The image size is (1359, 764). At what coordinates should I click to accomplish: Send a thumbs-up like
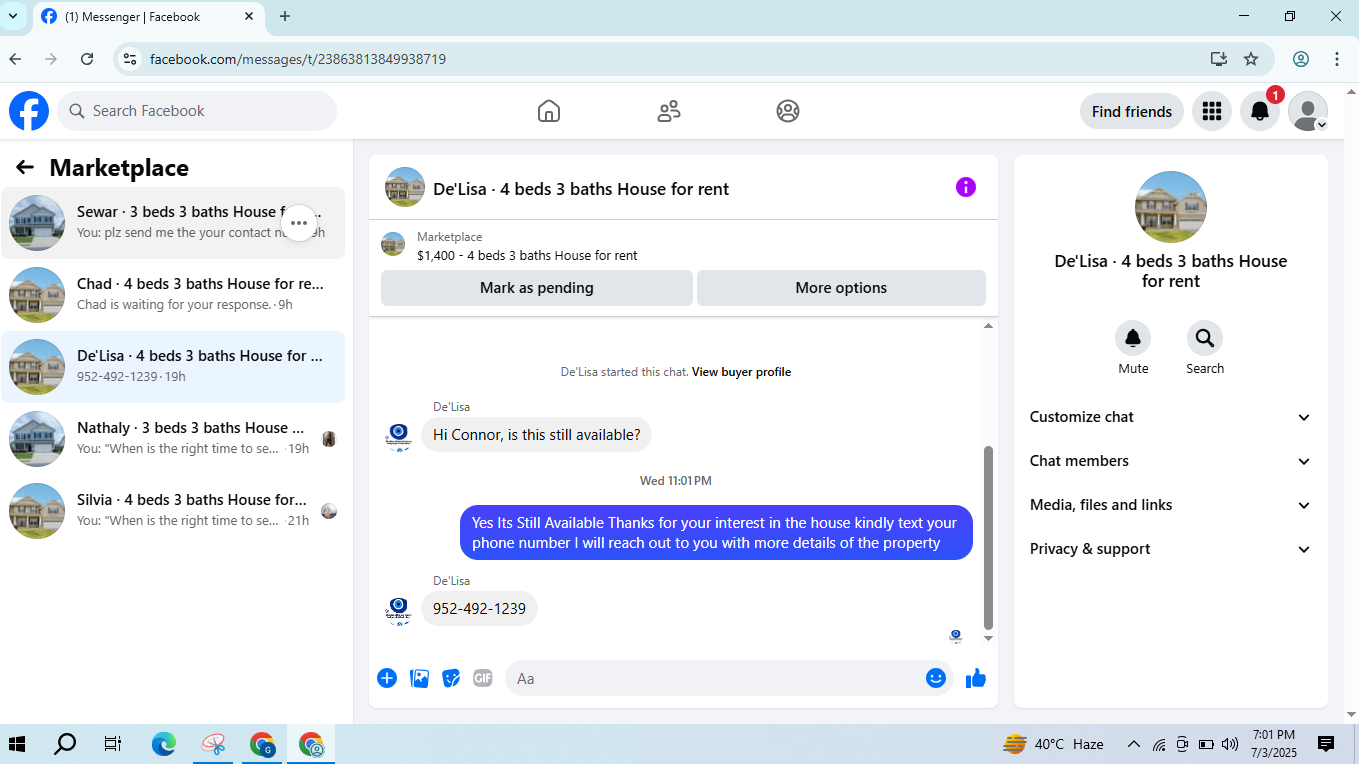[976, 678]
